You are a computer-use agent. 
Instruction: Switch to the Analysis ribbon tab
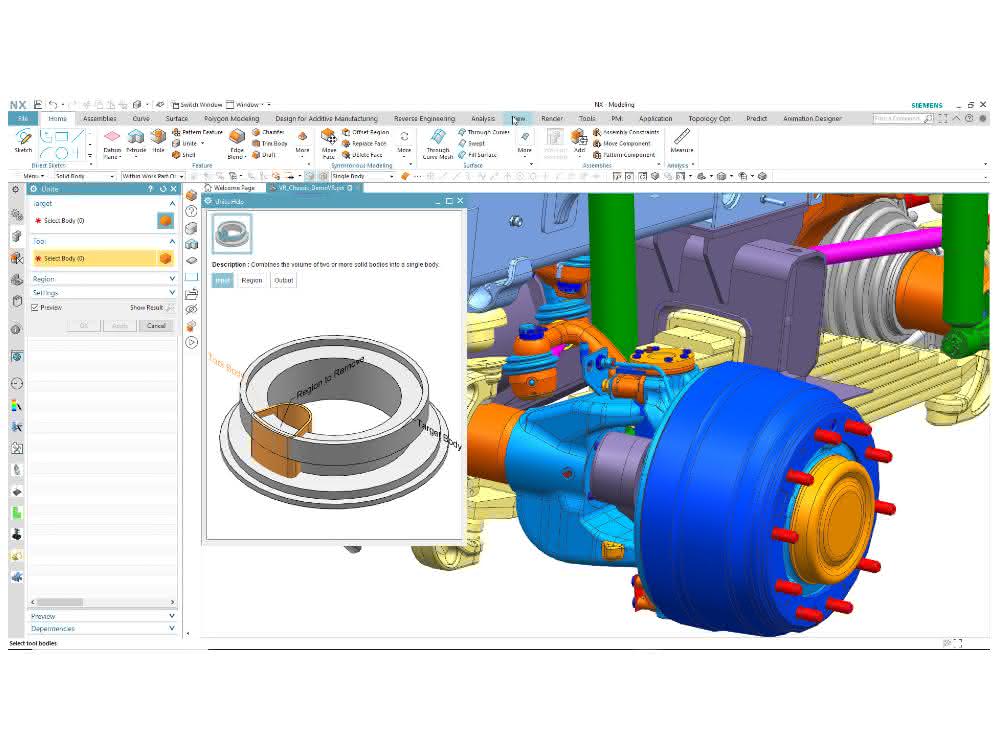point(483,119)
